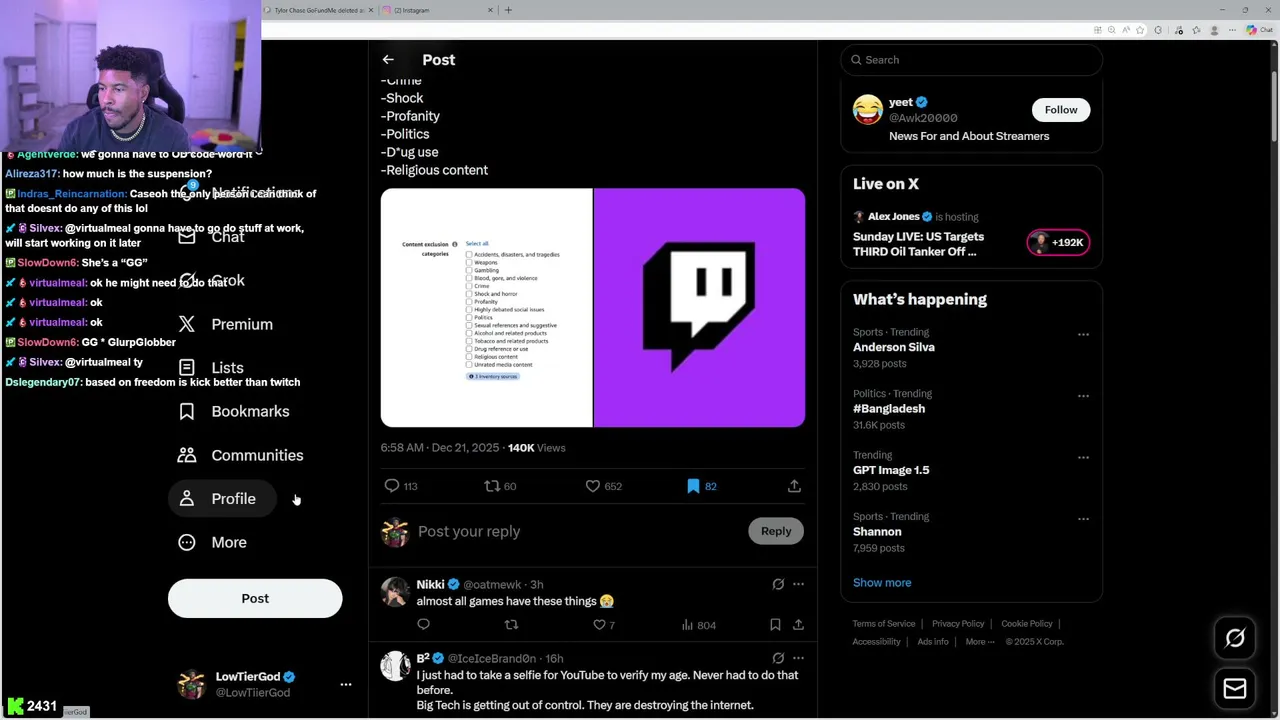Join the +192K live listeners badge
The height and width of the screenshot is (720, 1280).
coord(1058,242)
